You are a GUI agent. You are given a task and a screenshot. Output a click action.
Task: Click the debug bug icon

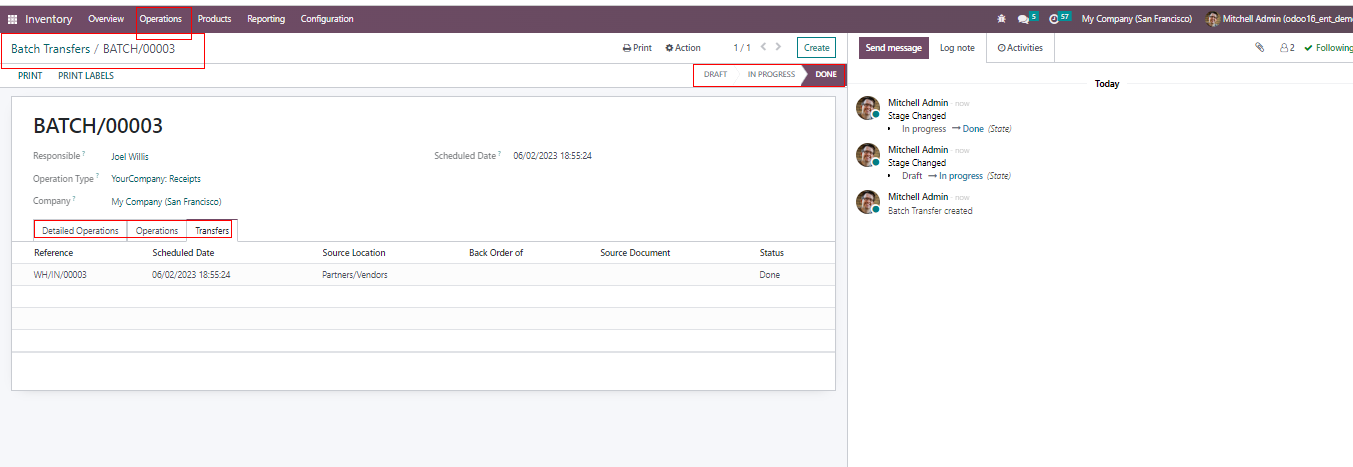click(1002, 19)
